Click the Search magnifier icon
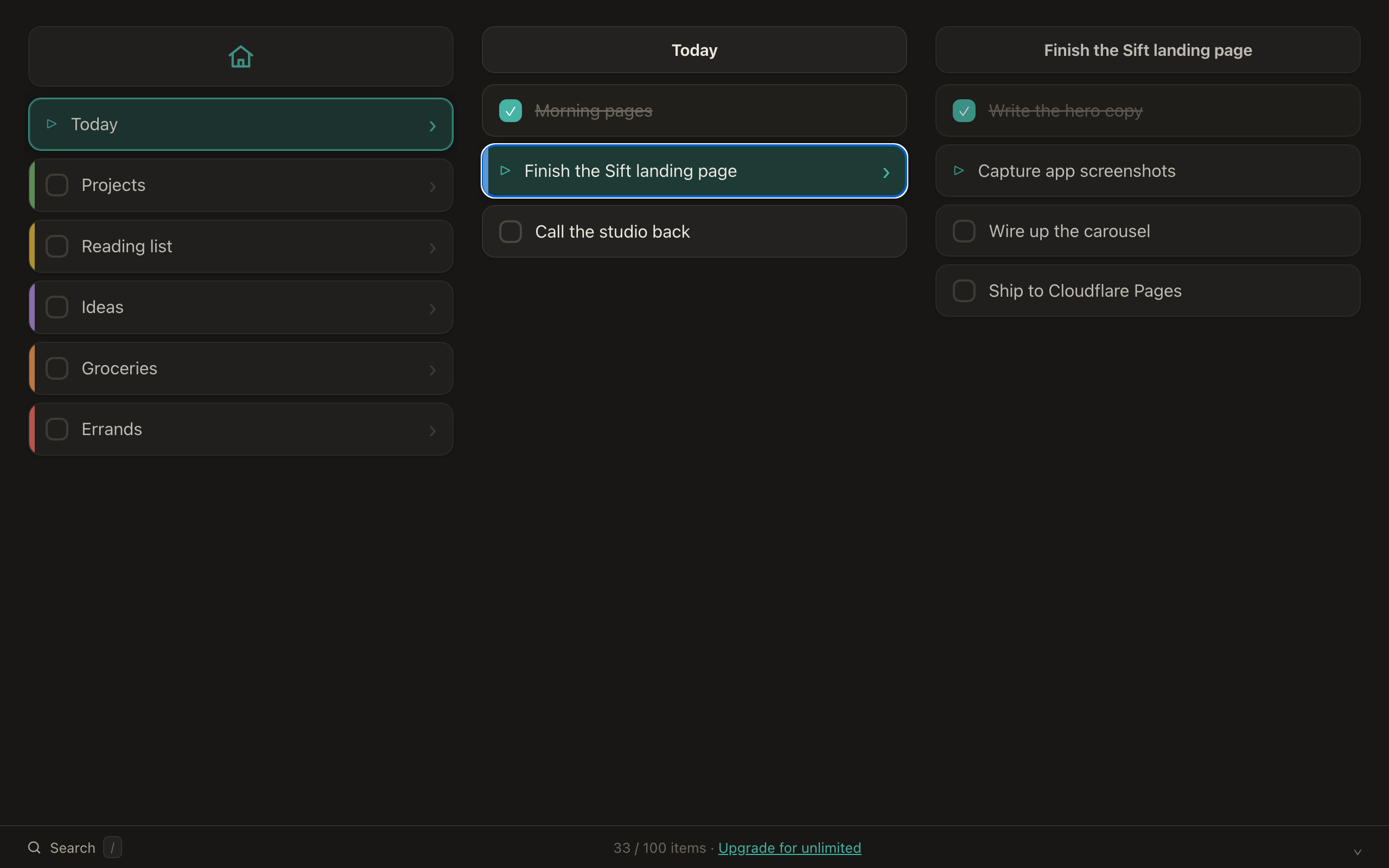The width and height of the screenshot is (1389, 868). pyautogui.click(x=34, y=847)
